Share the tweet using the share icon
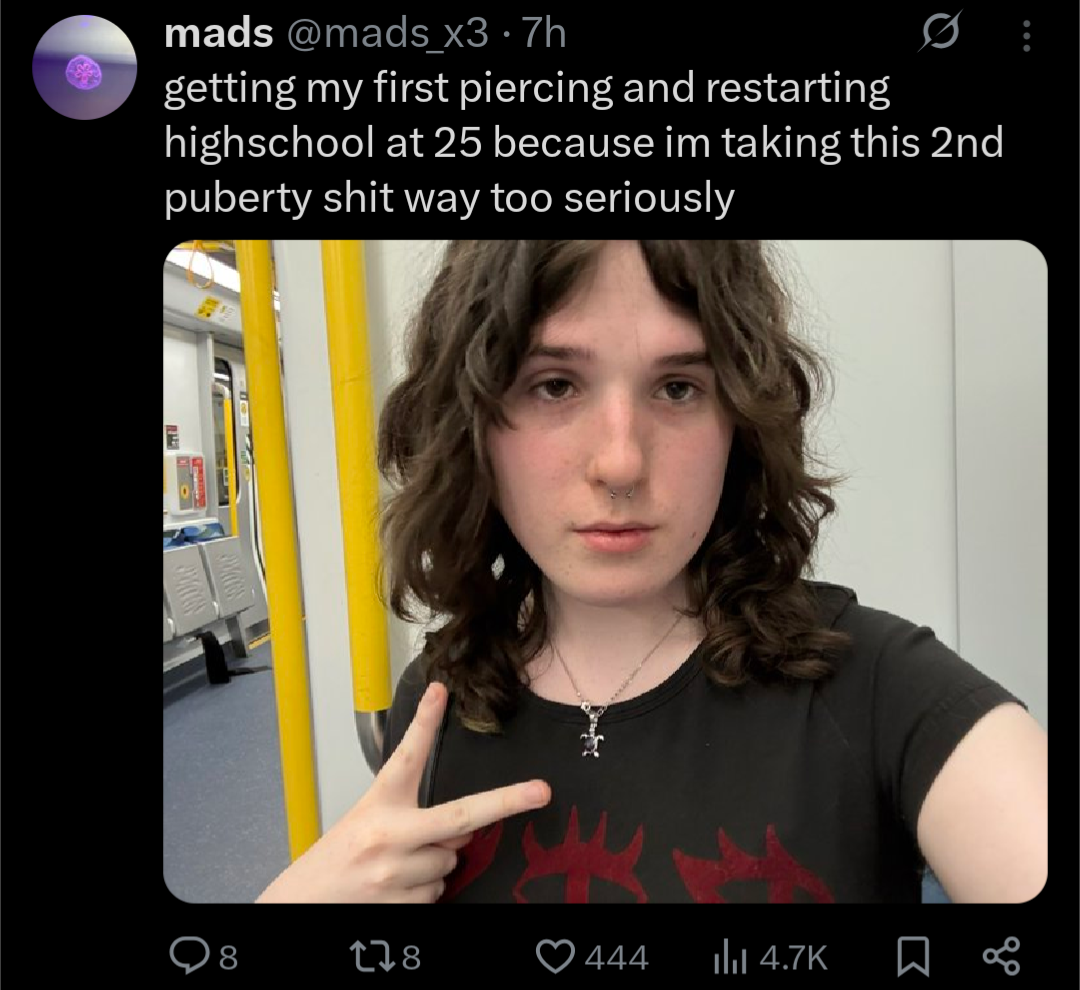Image resolution: width=1080 pixels, height=990 pixels. [1001, 959]
